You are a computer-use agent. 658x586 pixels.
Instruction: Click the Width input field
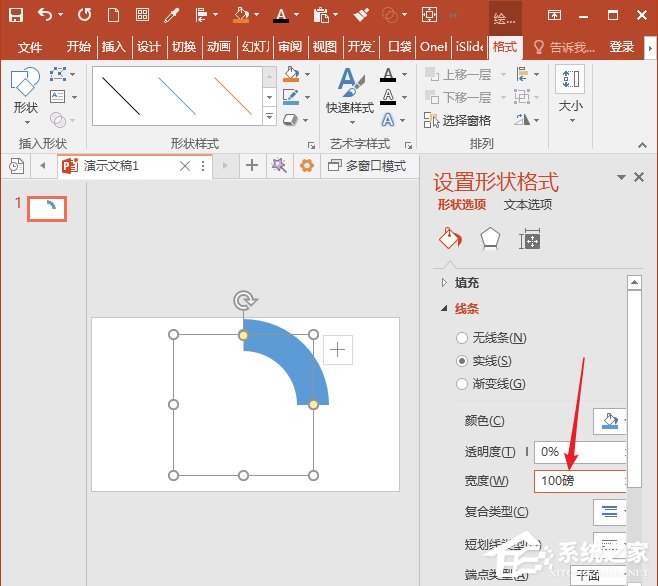pyautogui.click(x=578, y=481)
